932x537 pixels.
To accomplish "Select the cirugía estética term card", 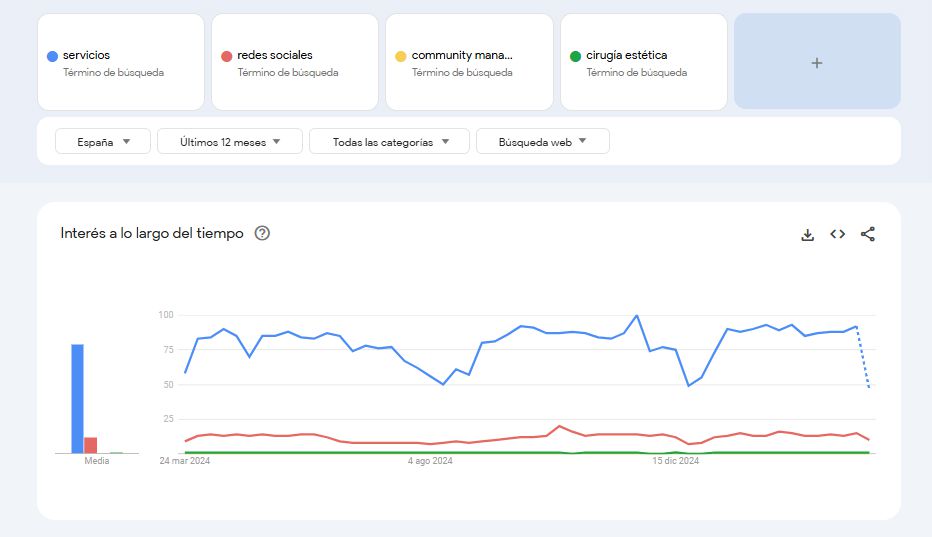I will tap(643, 62).
